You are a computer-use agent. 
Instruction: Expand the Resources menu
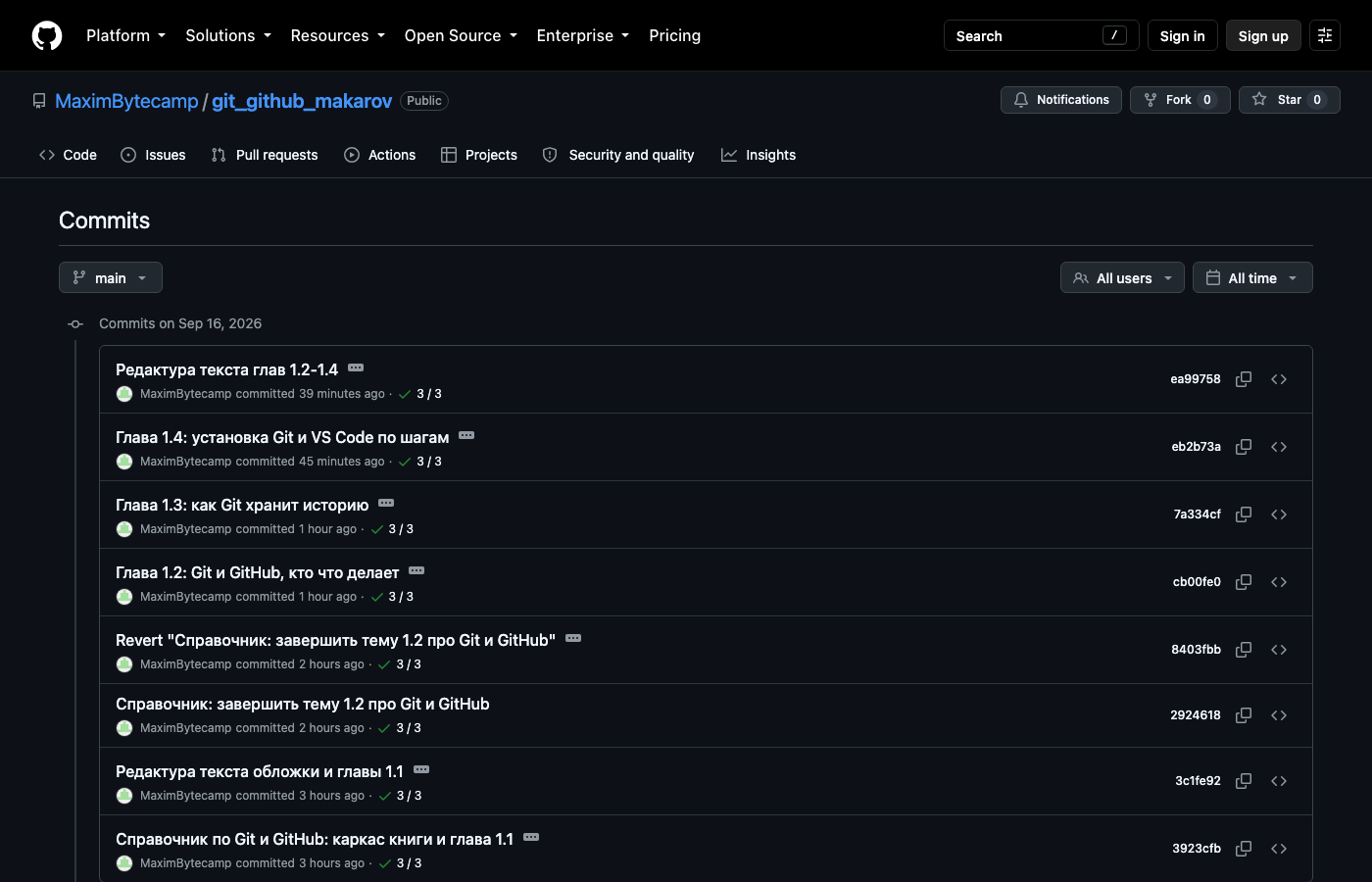click(x=338, y=35)
